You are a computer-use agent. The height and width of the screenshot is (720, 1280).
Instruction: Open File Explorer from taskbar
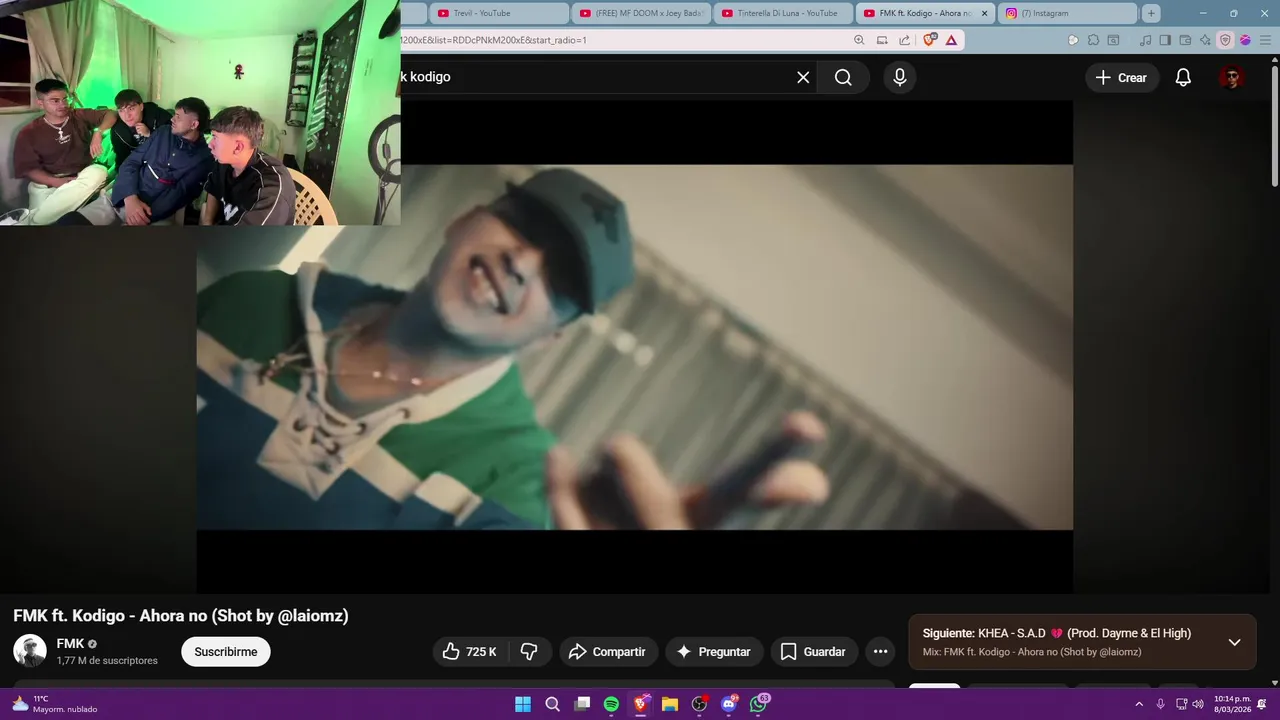pos(670,704)
